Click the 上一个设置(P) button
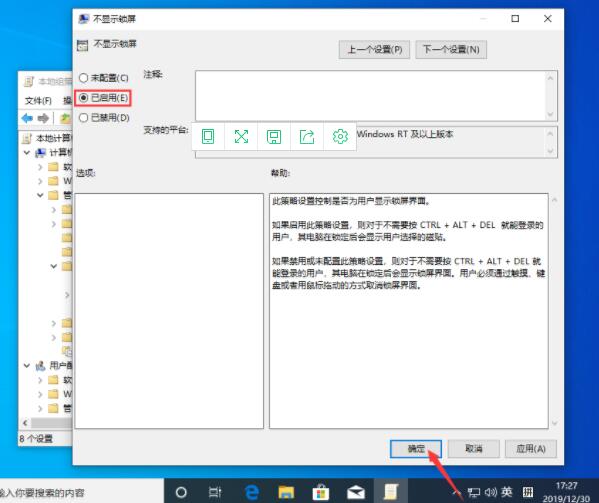 tap(374, 50)
